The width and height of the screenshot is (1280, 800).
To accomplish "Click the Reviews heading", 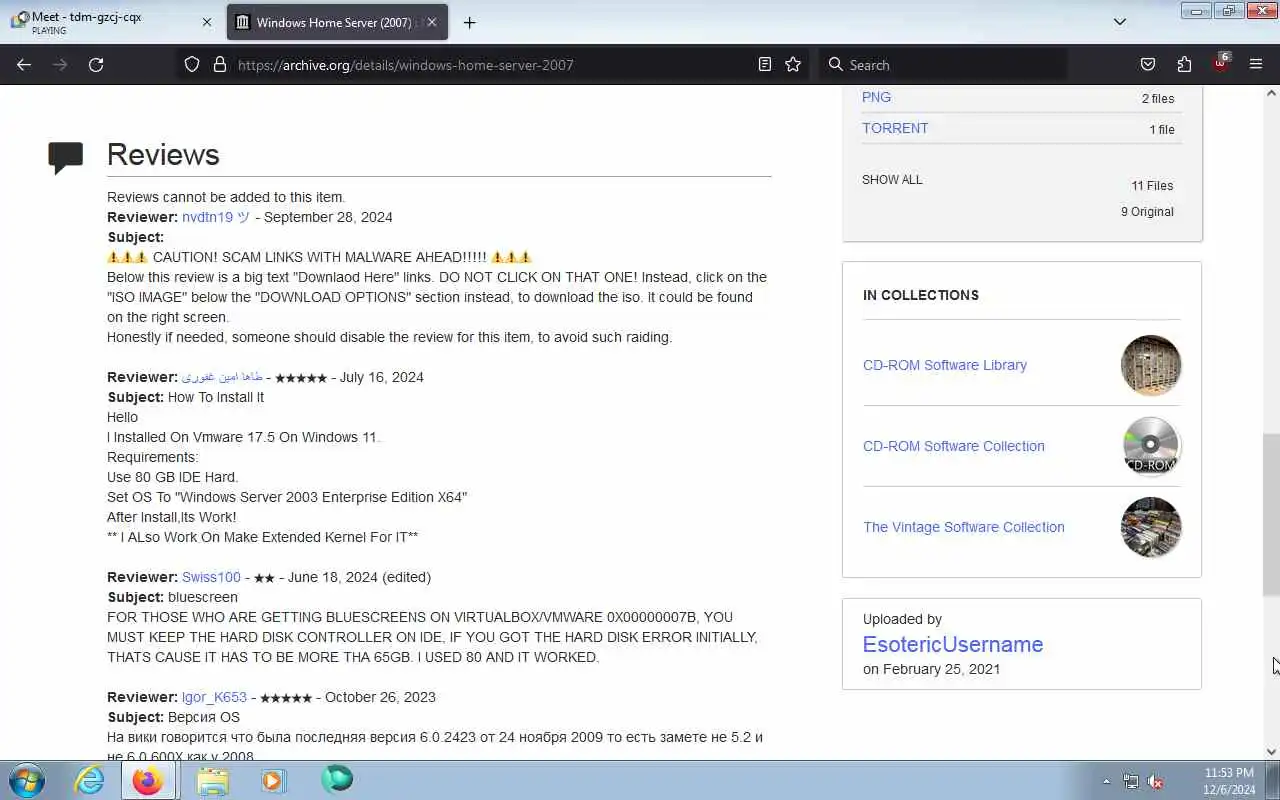I will coord(163,154).
